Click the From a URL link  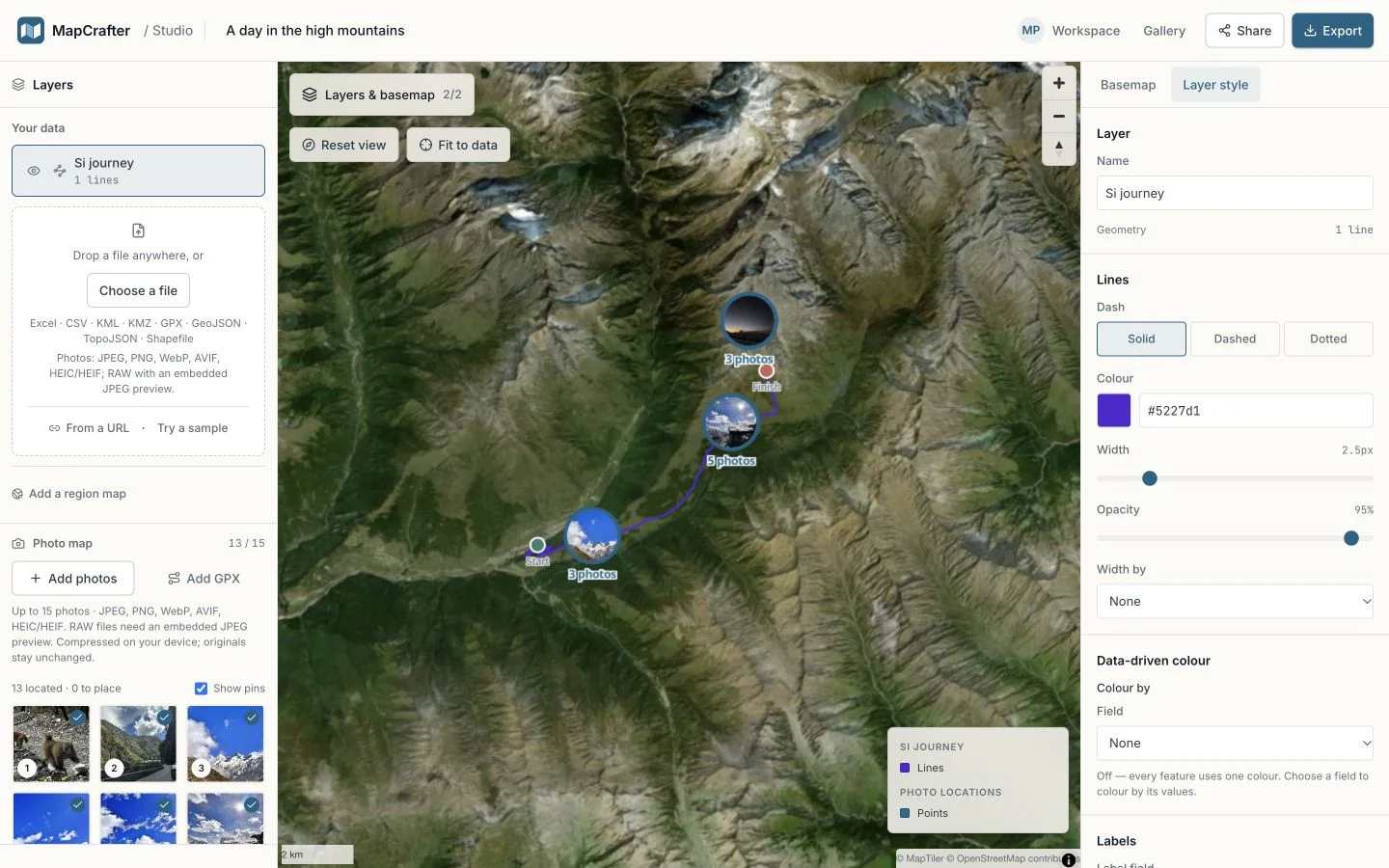point(89,428)
